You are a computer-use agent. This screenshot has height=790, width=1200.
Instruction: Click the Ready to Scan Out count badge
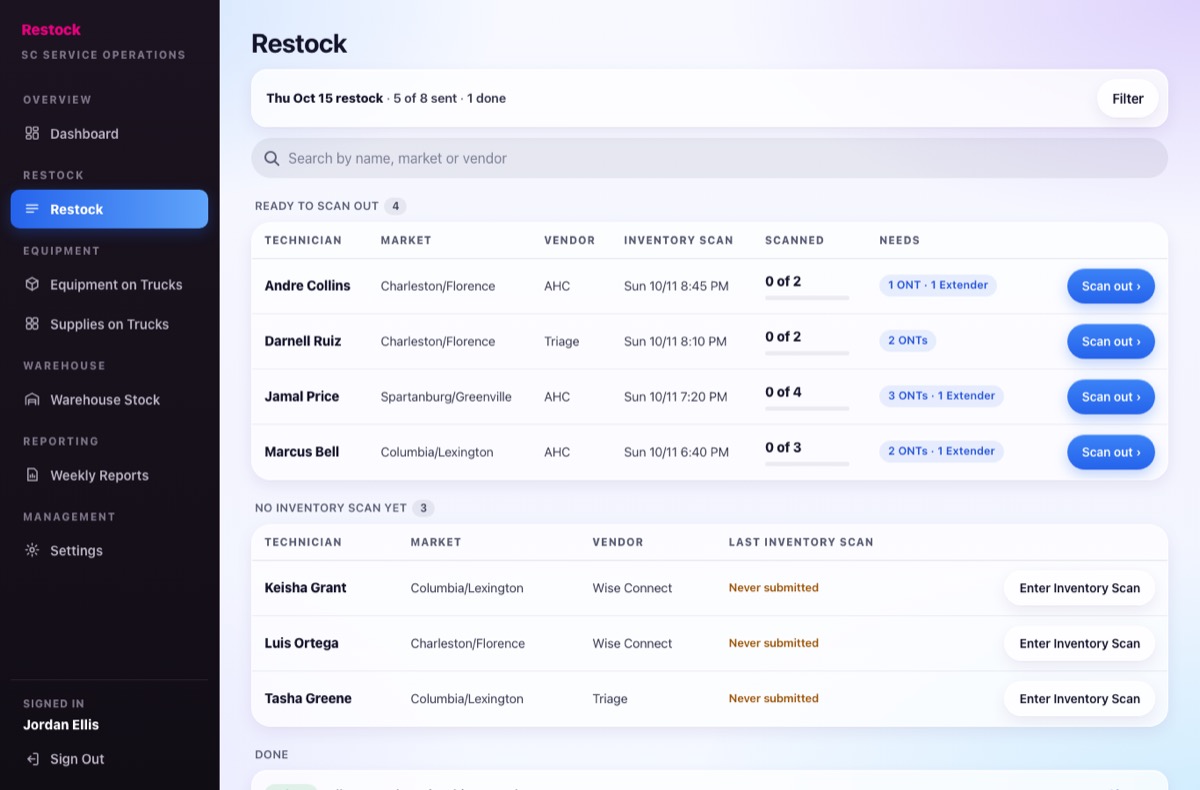(x=396, y=206)
